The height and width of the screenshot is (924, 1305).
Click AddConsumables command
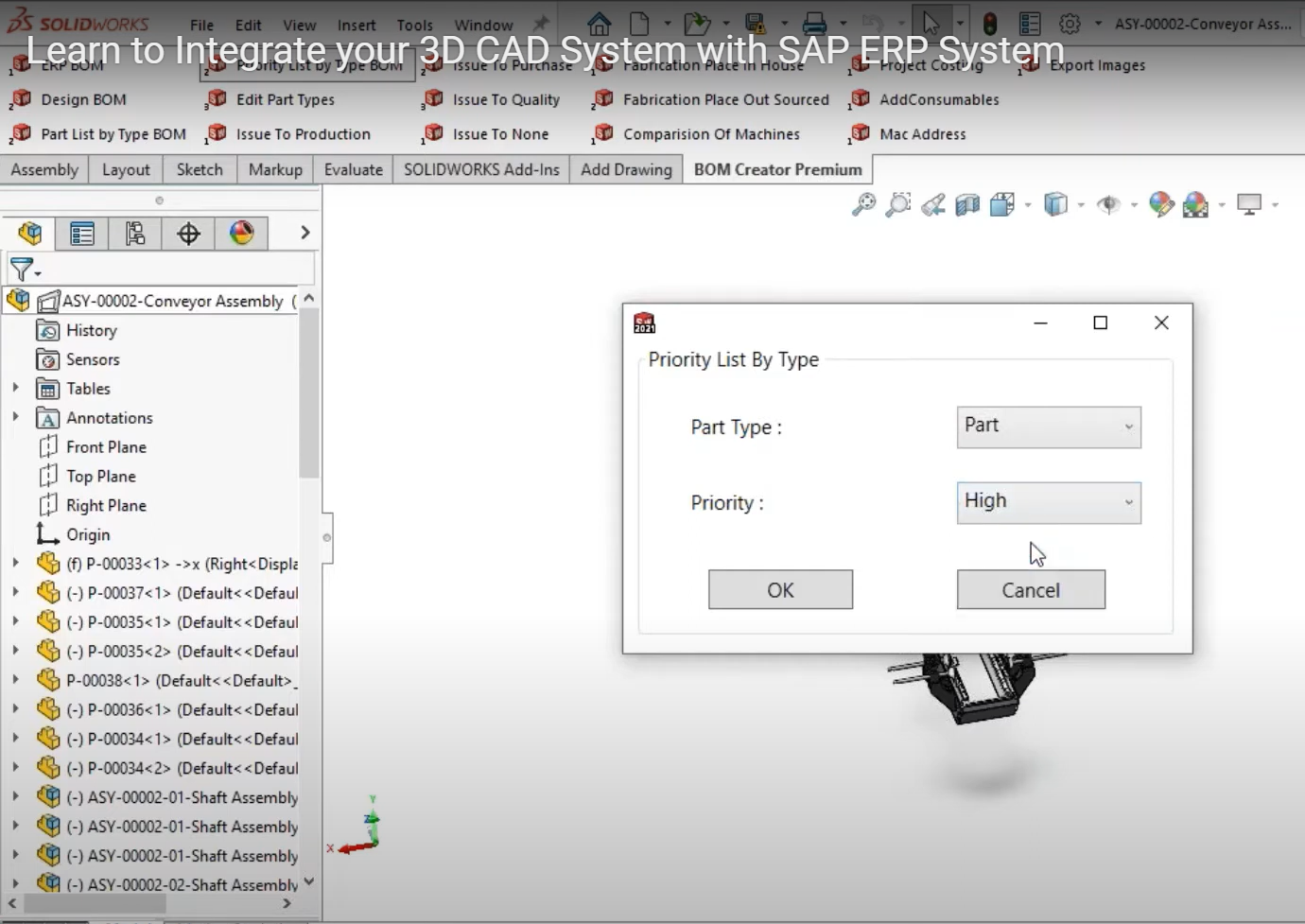coord(925,99)
